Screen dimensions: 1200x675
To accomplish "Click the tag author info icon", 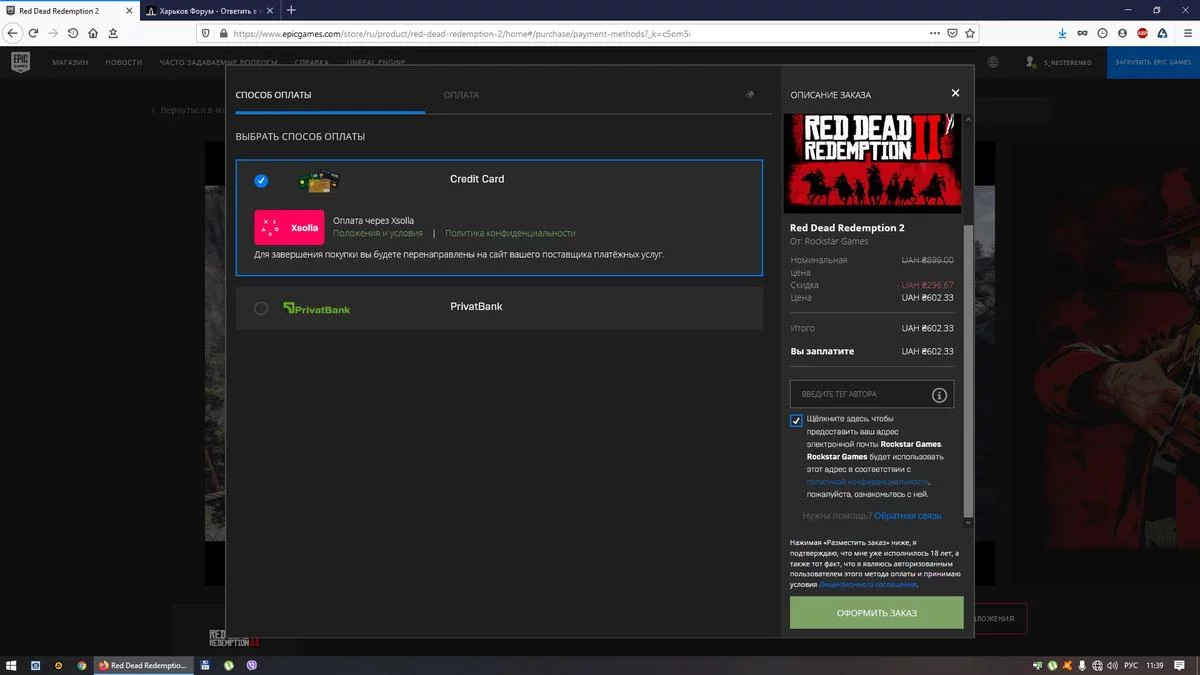I will pyautogui.click(x=939, y=395).
